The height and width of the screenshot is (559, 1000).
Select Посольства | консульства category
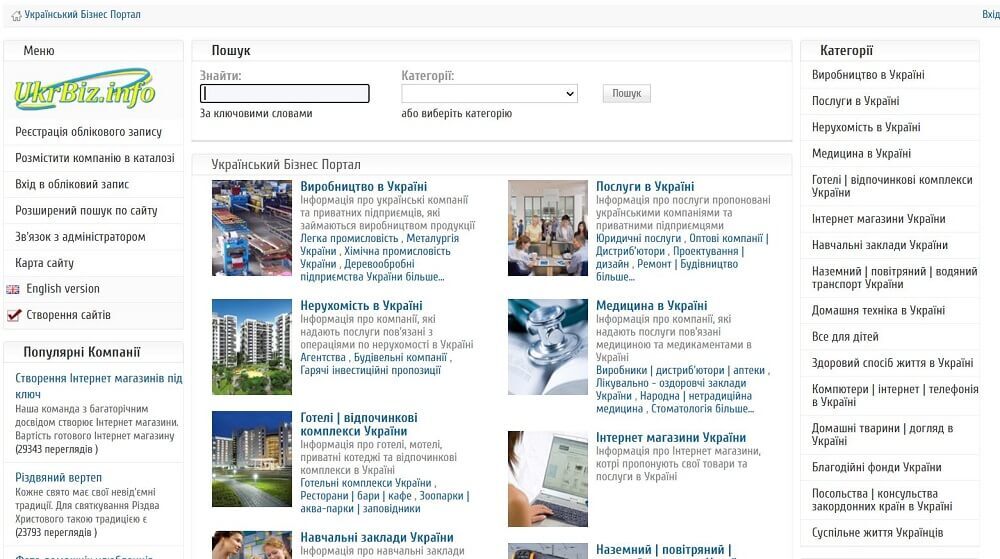[882, 500]
